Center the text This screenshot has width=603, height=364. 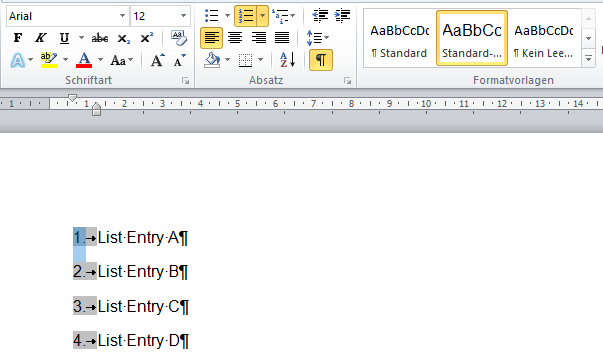pyautogui.click(x=235, y=38)
